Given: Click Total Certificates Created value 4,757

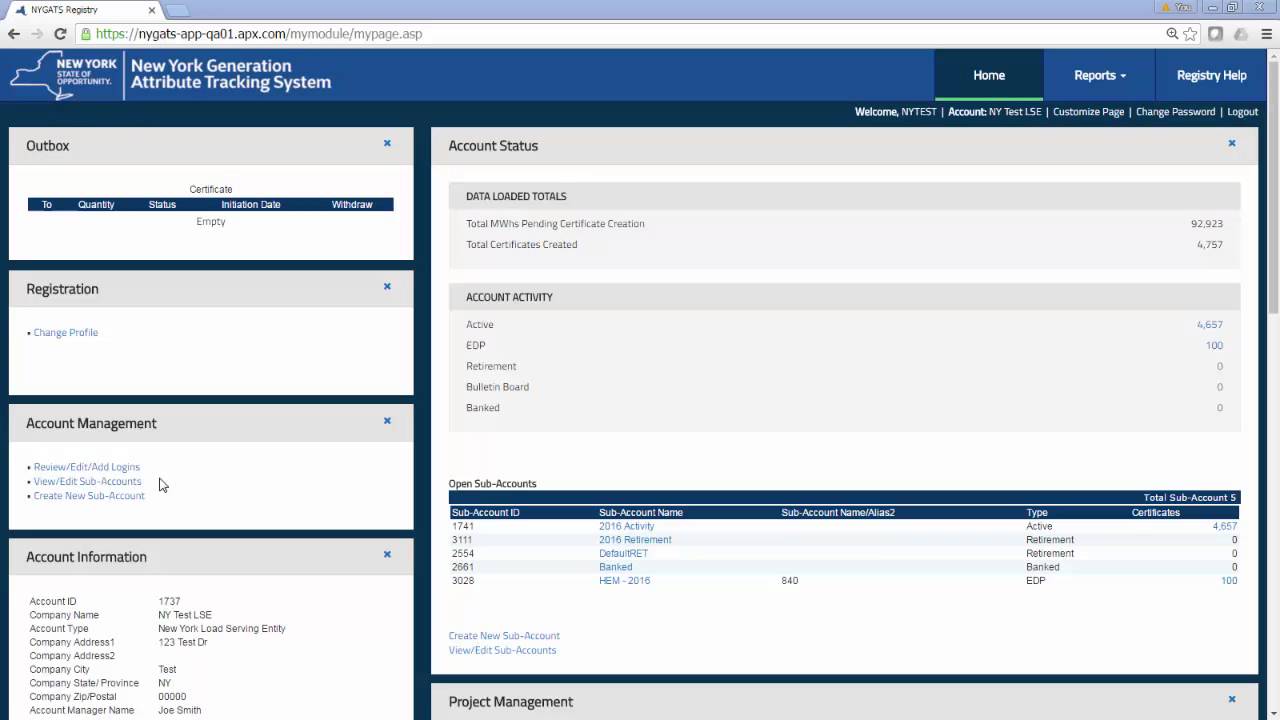Looking at the screenshot, I should pyautogui.click(x=1209, y=244).
